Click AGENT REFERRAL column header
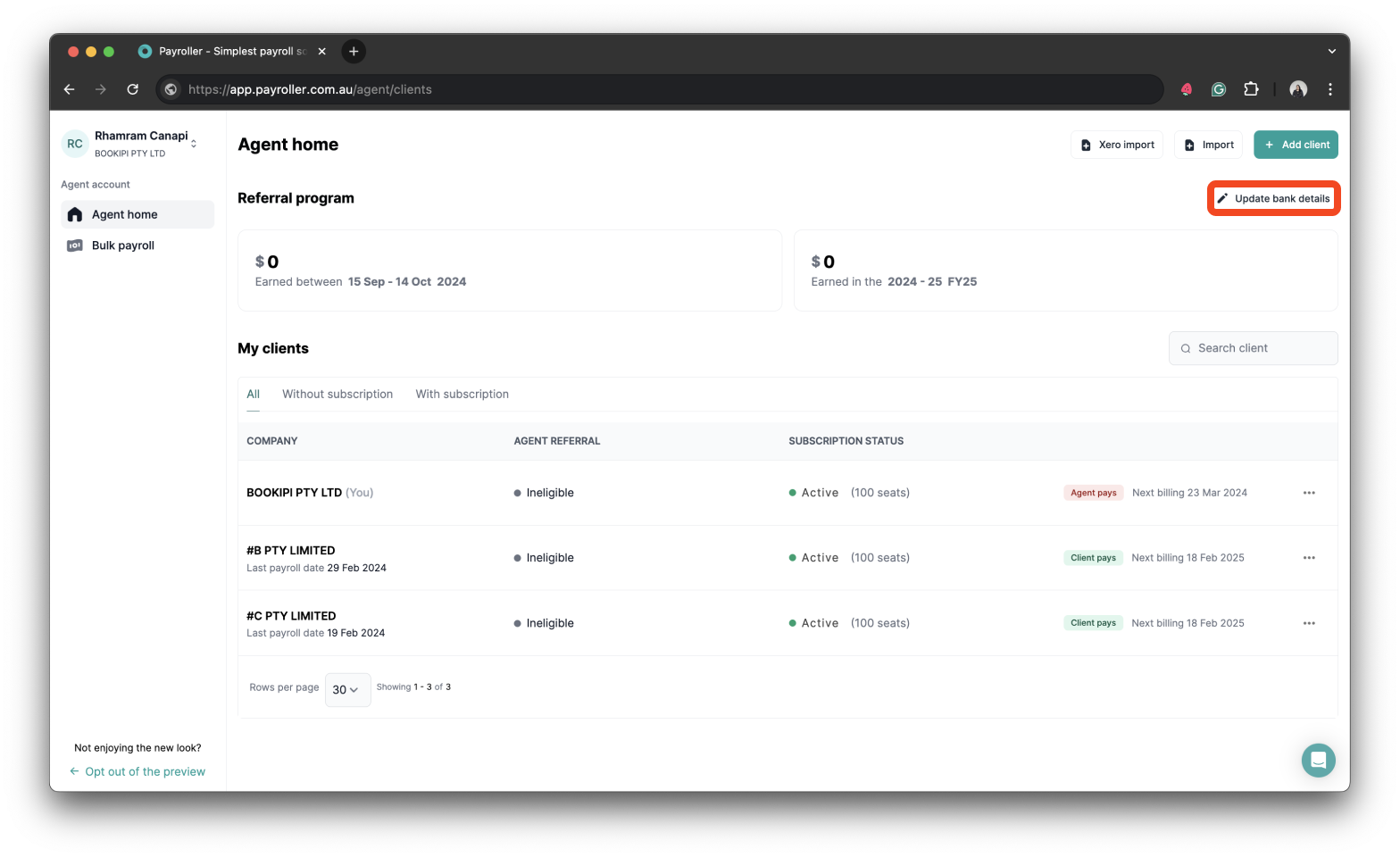This screenshot has height=857, width=1400. tap(557, 441)
